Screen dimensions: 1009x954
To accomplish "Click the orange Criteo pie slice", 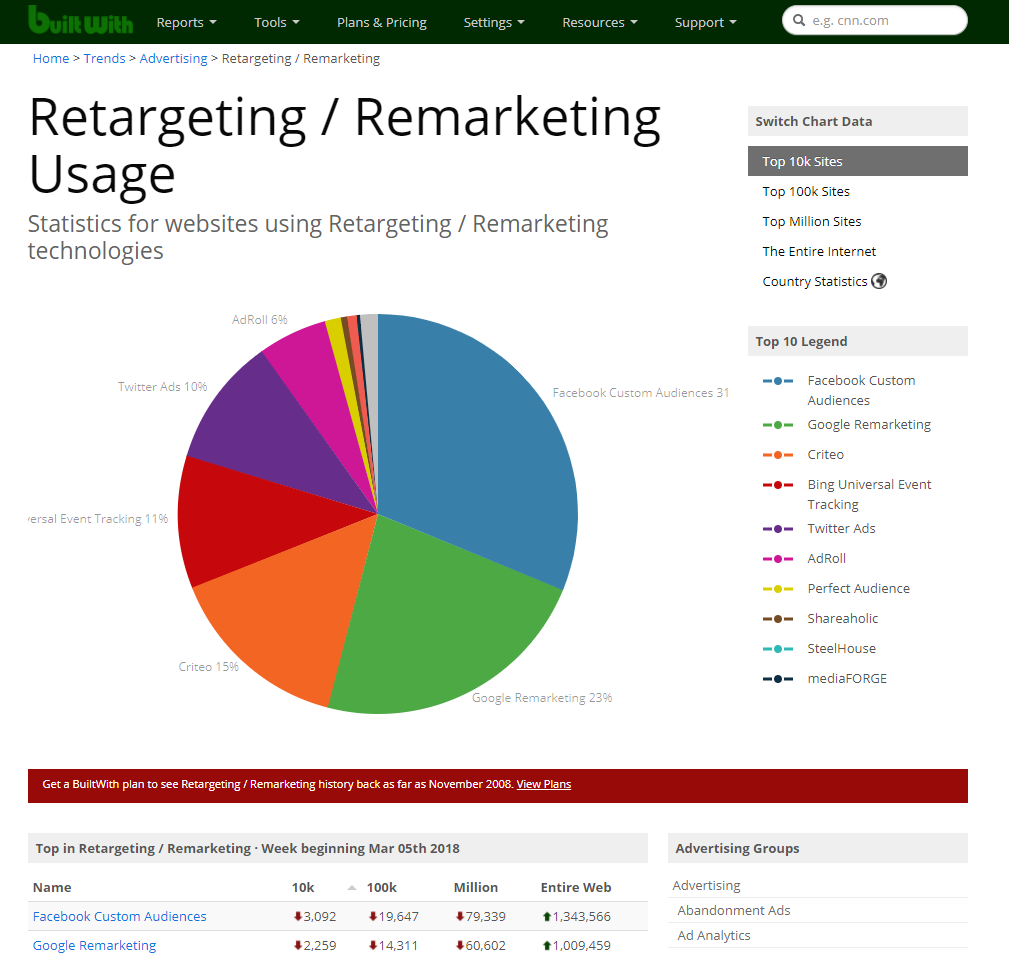I will point(290,611).
